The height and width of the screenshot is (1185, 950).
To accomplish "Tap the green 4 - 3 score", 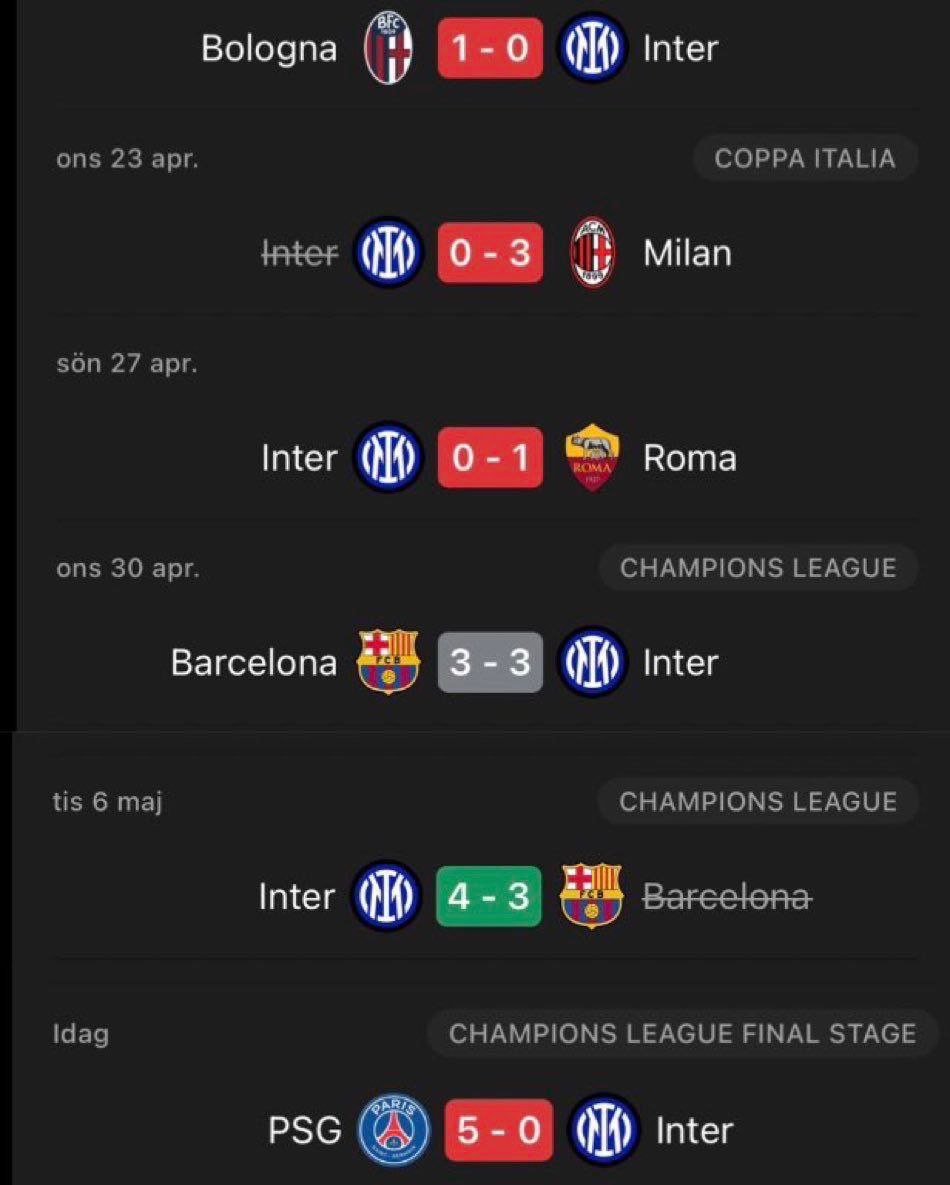I will click(x=489, y=896).
